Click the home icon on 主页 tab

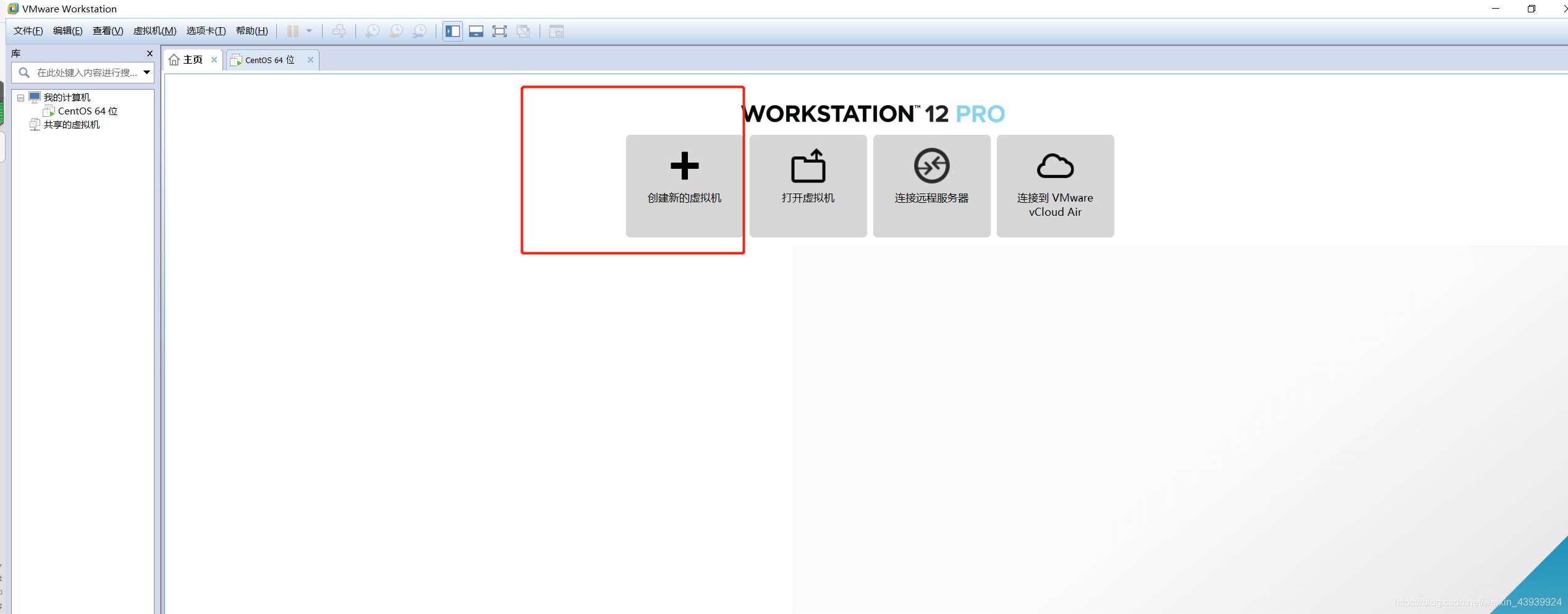click(x=174, y=60)
